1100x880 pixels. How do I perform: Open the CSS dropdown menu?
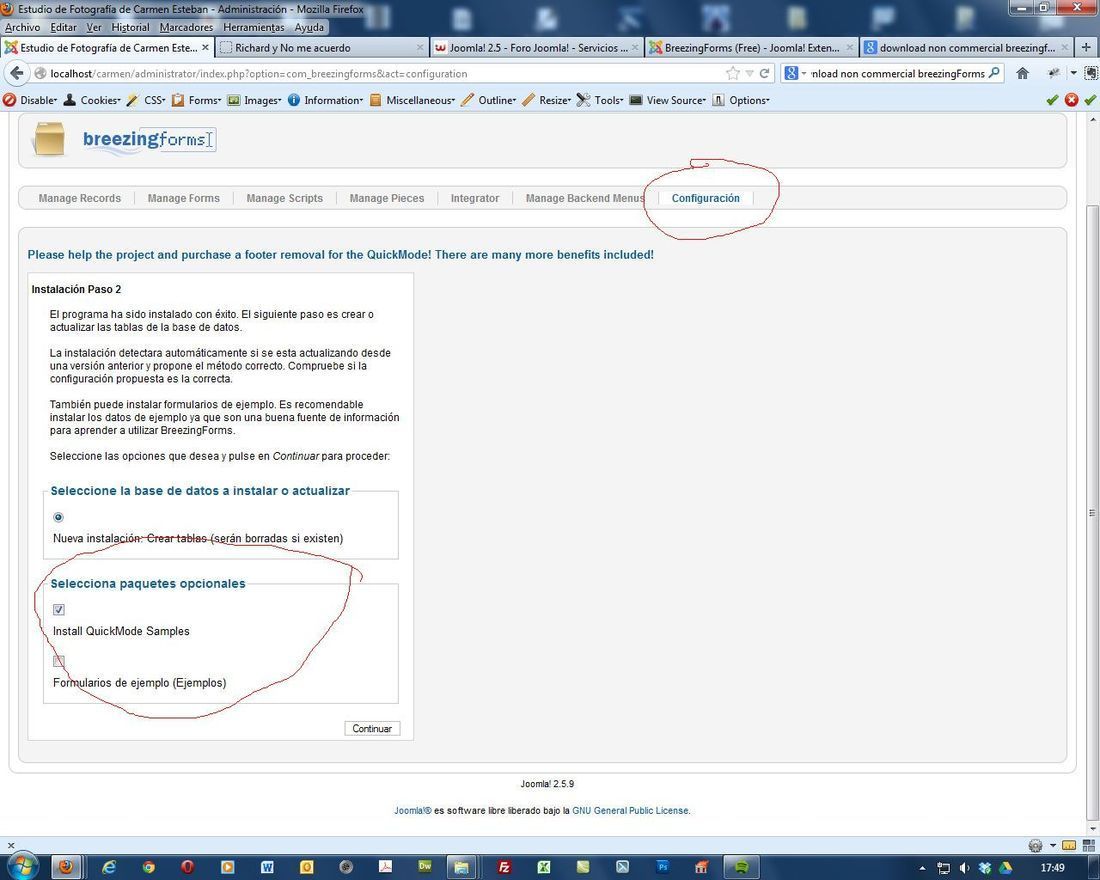point(146,100)
